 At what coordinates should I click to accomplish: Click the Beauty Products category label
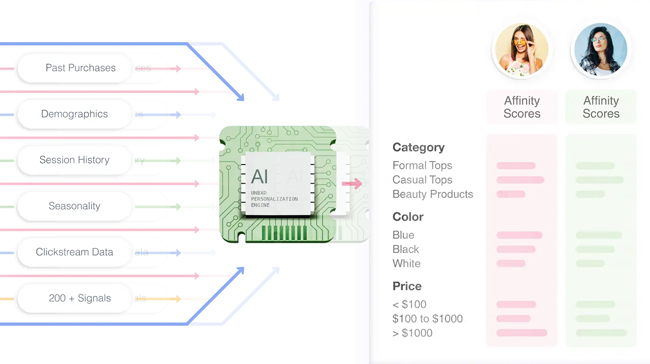(433, 194)
